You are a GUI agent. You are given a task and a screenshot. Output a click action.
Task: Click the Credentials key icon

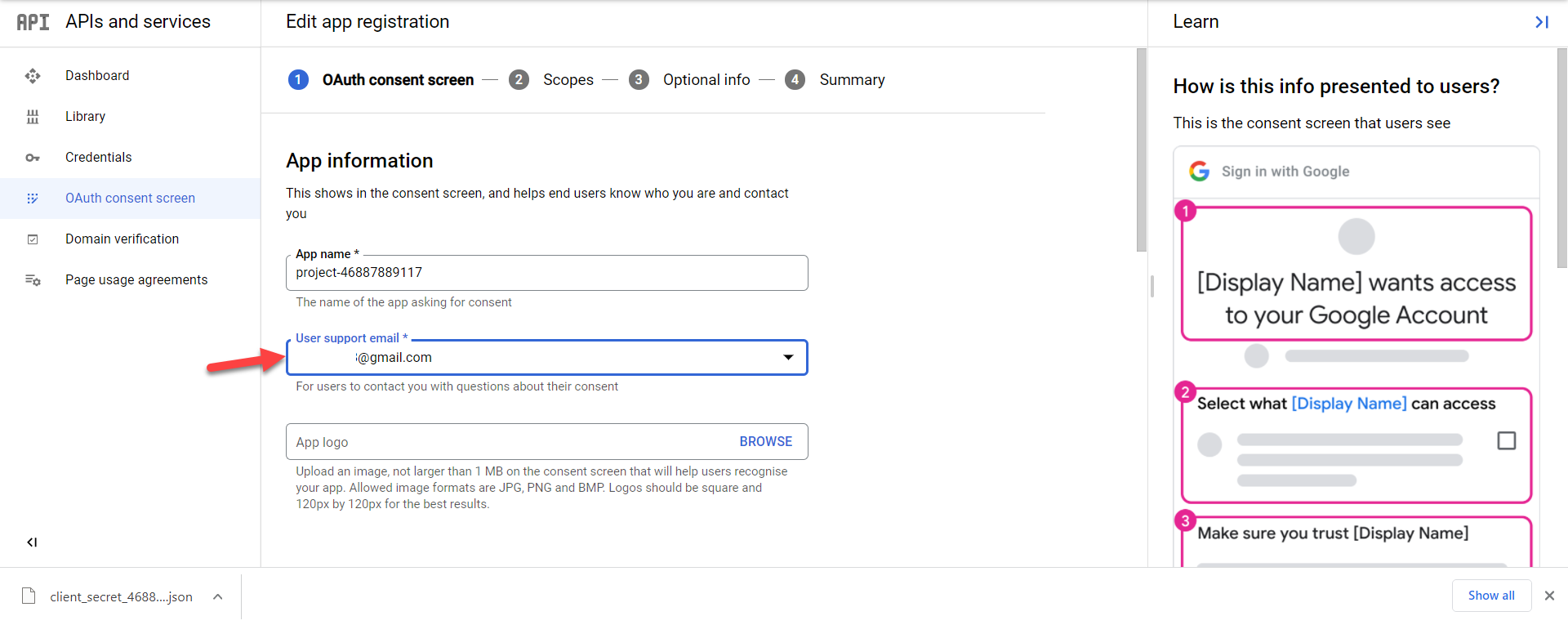pos(33,158)
